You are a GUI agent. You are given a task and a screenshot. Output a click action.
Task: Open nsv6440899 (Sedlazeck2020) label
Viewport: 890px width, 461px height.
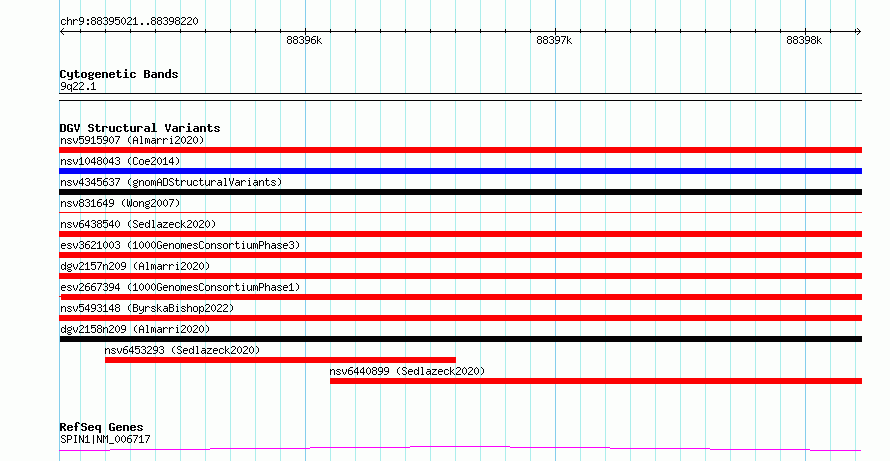(x=408, y=371)
